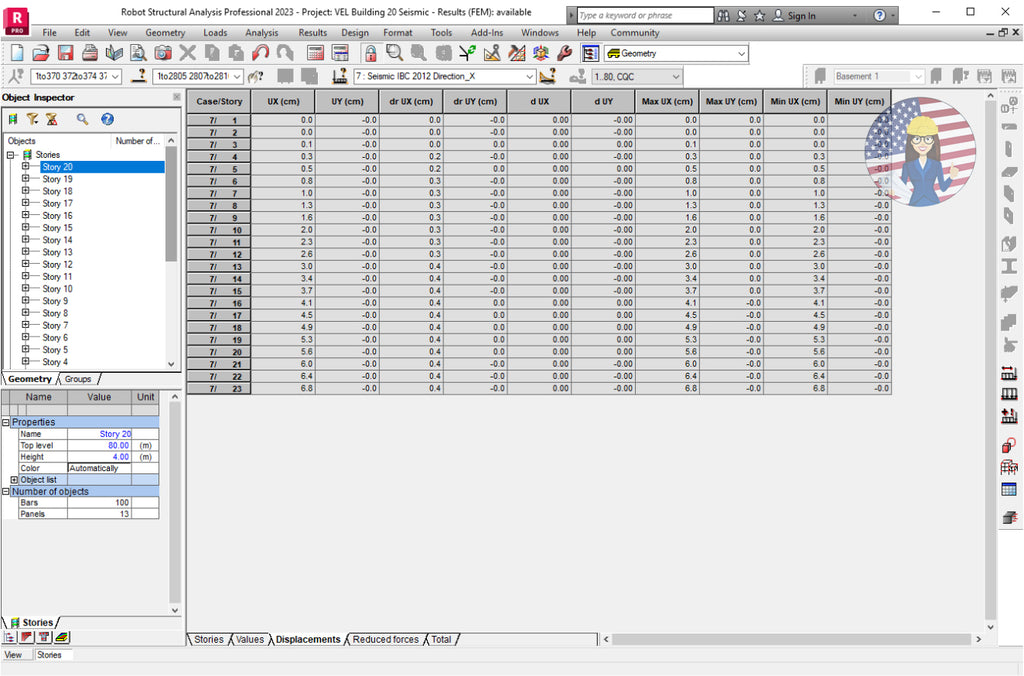Open the Basement 1 dropdown near top right
Screen dimensions: 1024x676
(917, 75)
